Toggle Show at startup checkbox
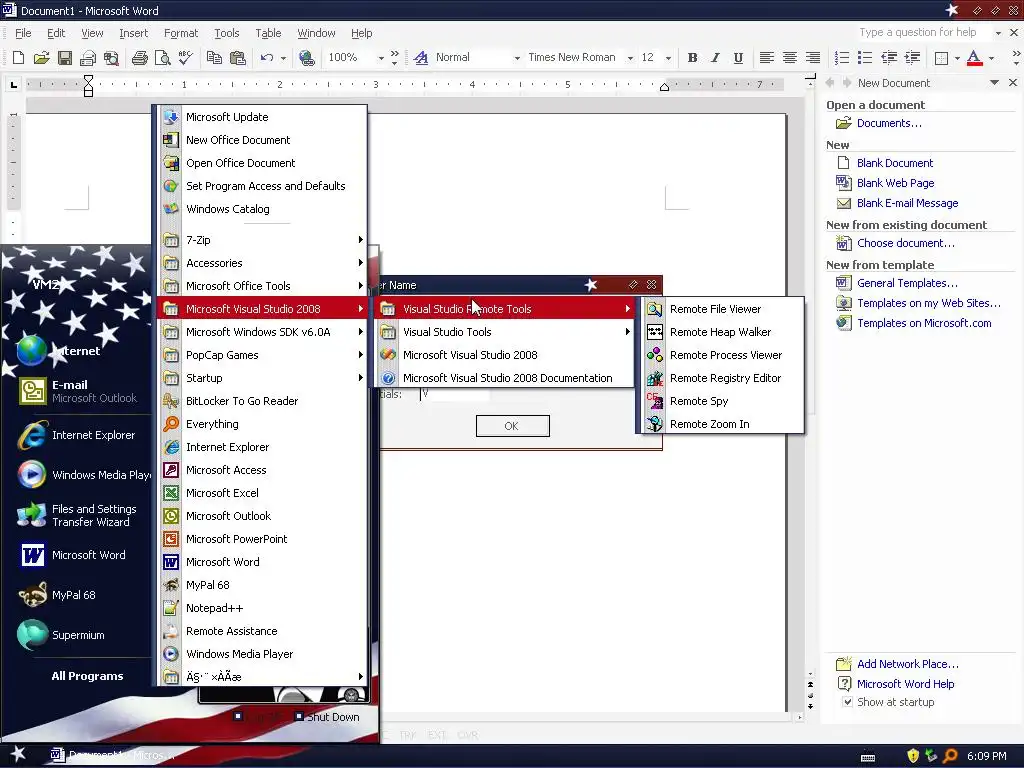This screenshot has height=768, width=1024. tap(847, 702)
